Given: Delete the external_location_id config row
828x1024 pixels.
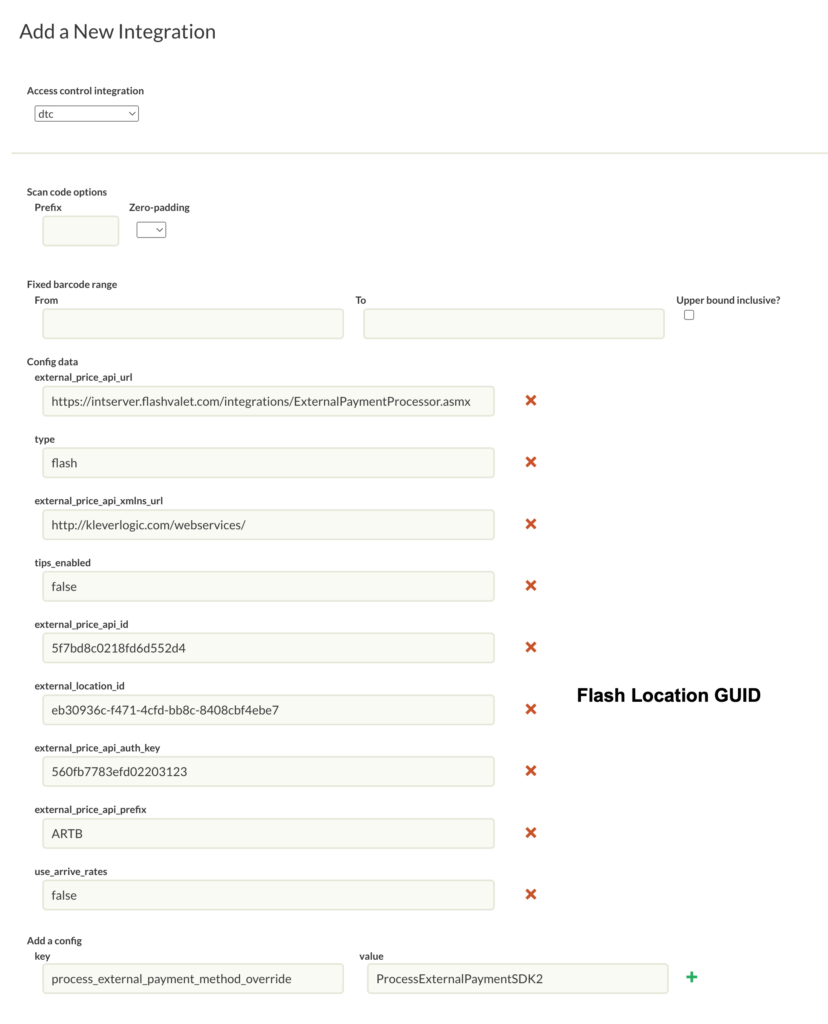Looking at the screenshot, I should pyautogui.click(x=531, y=709).
